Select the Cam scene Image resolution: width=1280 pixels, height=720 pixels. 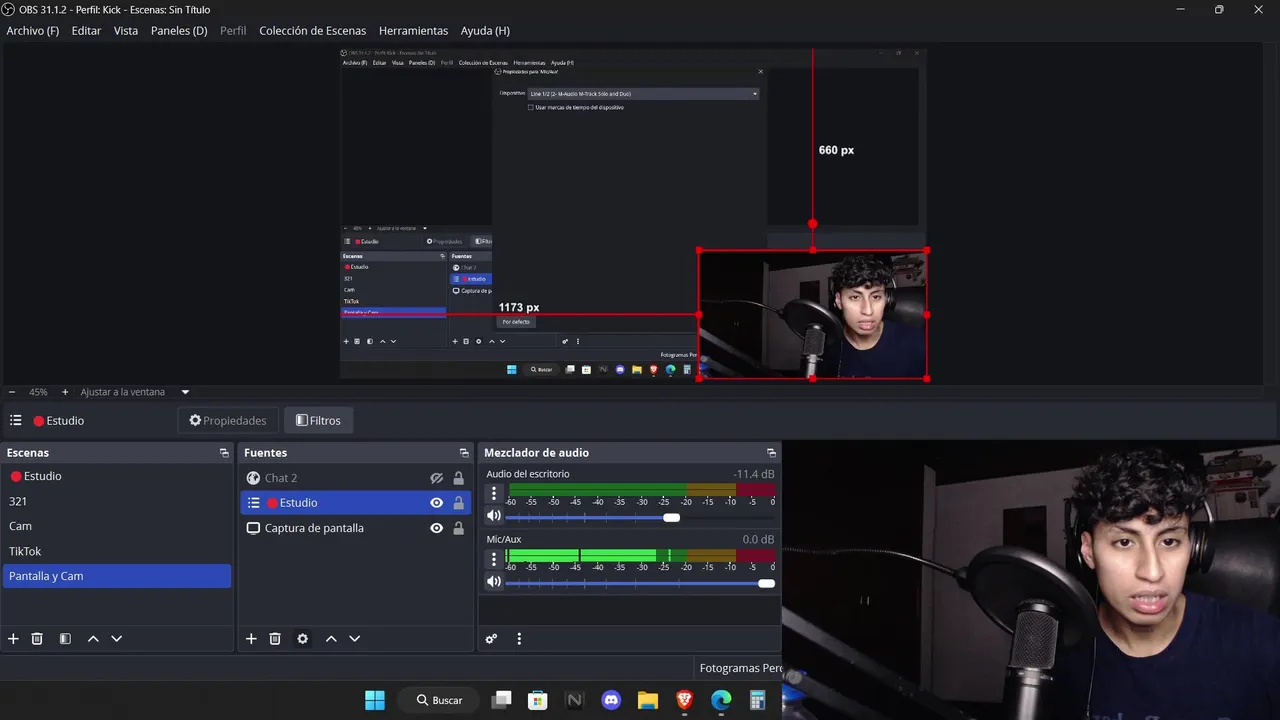(117, 526)
